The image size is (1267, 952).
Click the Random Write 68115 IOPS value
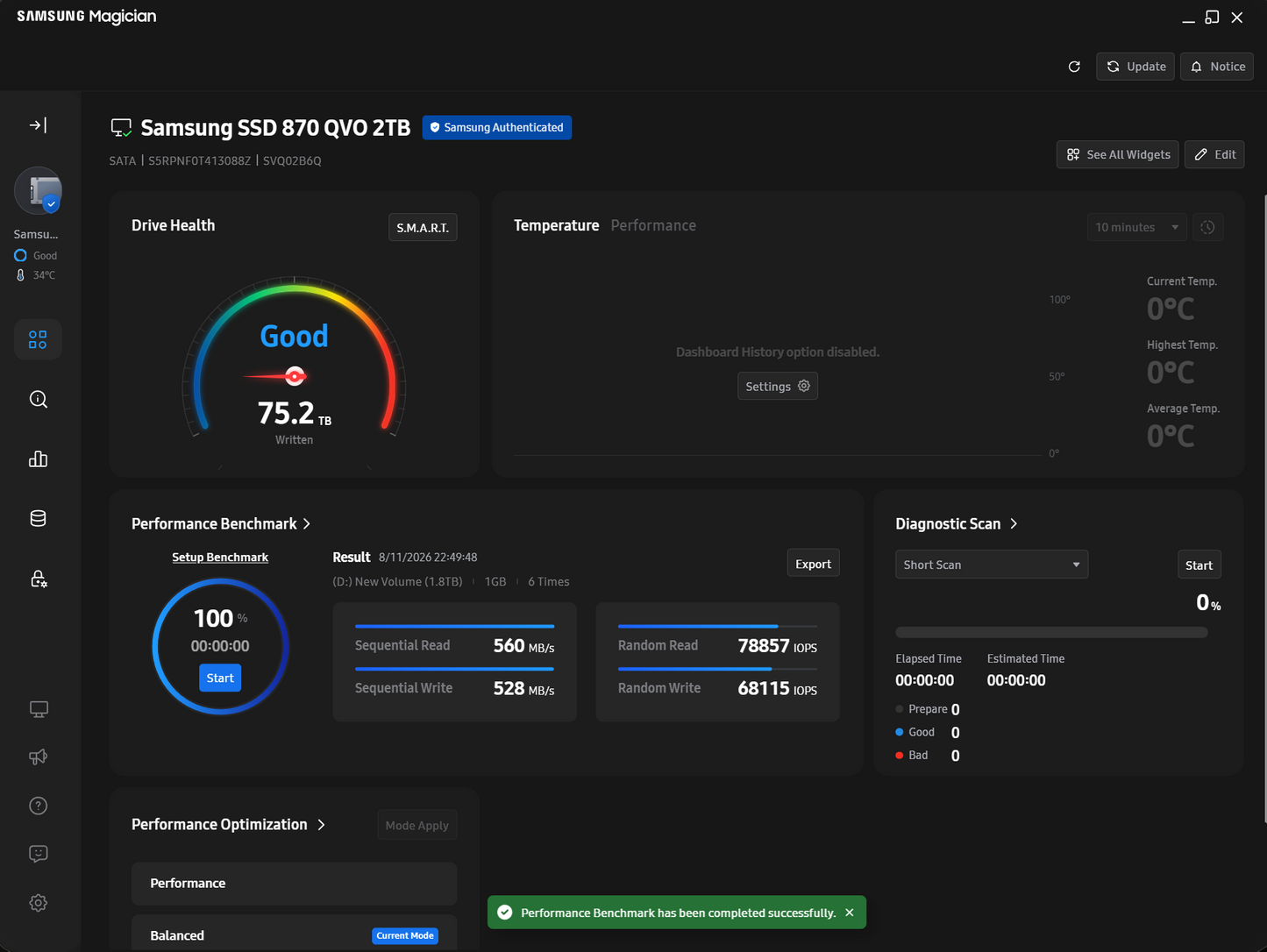(x=777, y=689)
